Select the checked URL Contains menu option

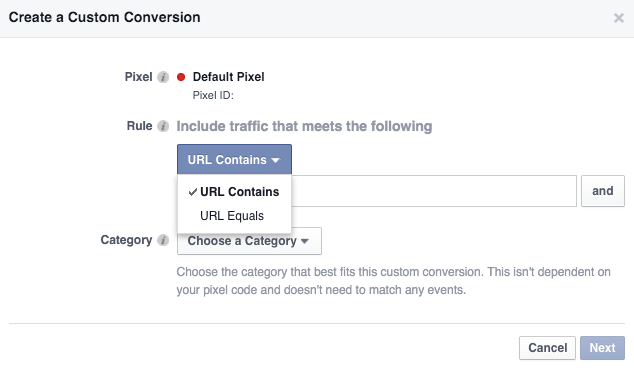pos(235,192)
